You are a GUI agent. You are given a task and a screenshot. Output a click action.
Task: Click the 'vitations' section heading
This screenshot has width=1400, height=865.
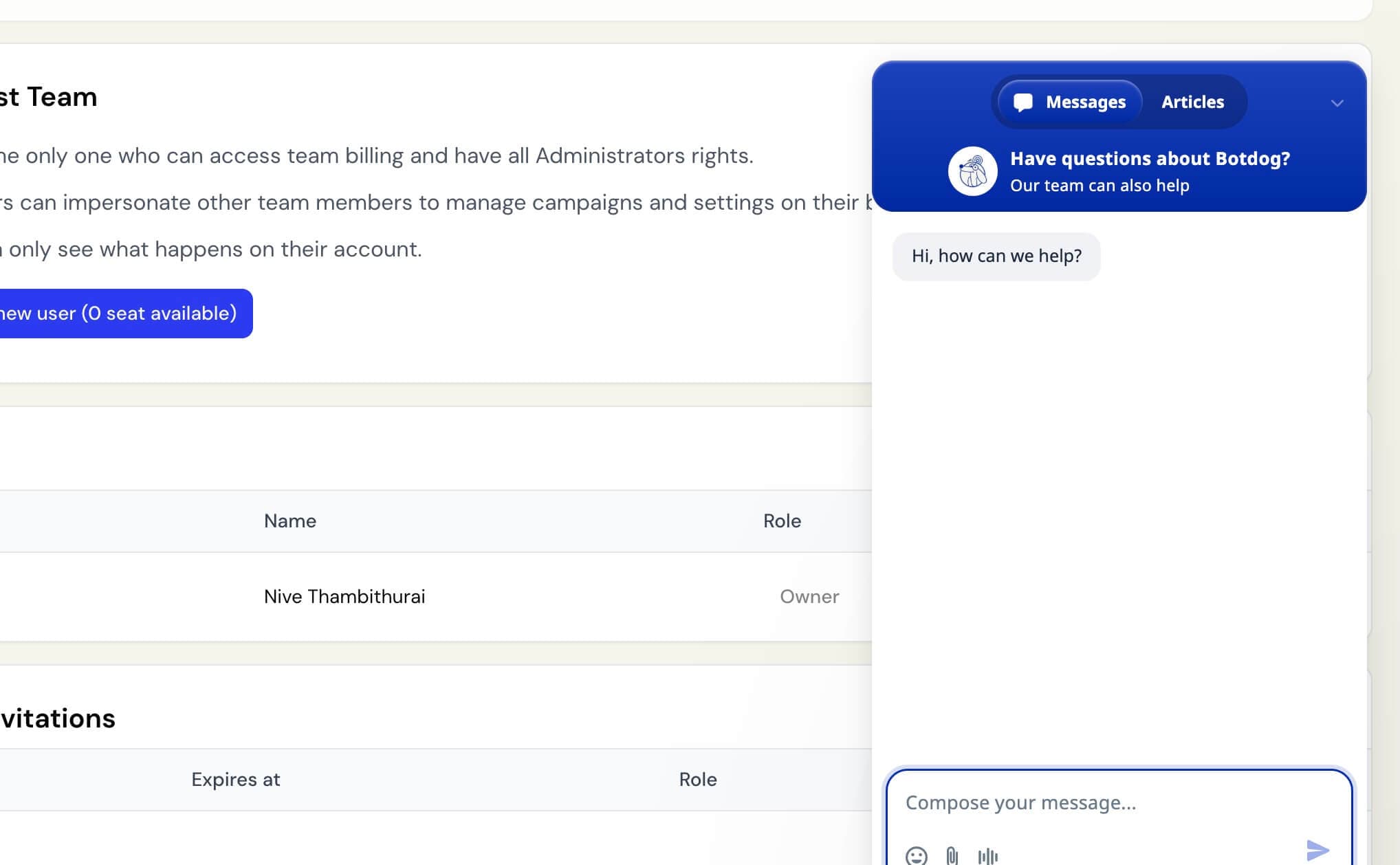[58, 719]
